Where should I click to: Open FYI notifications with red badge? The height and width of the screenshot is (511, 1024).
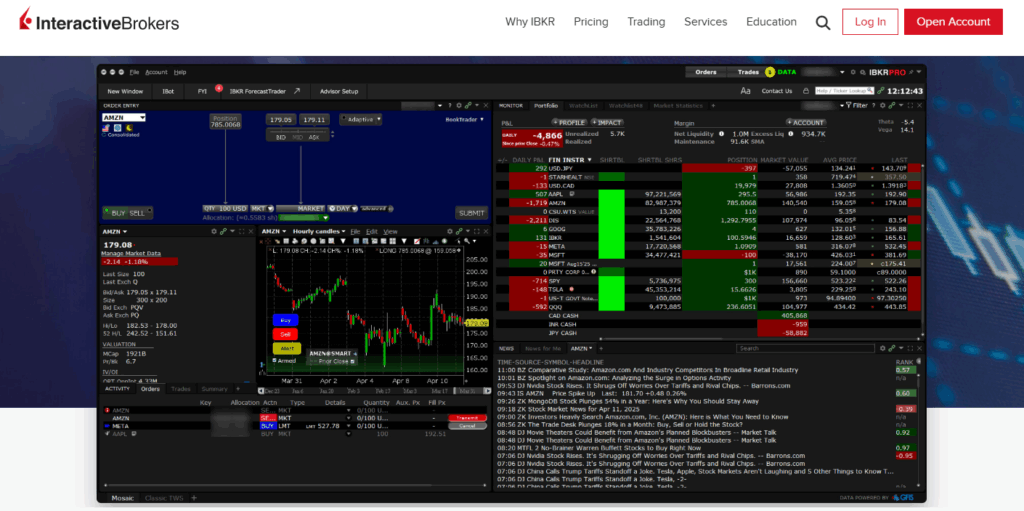pos(204,91)
